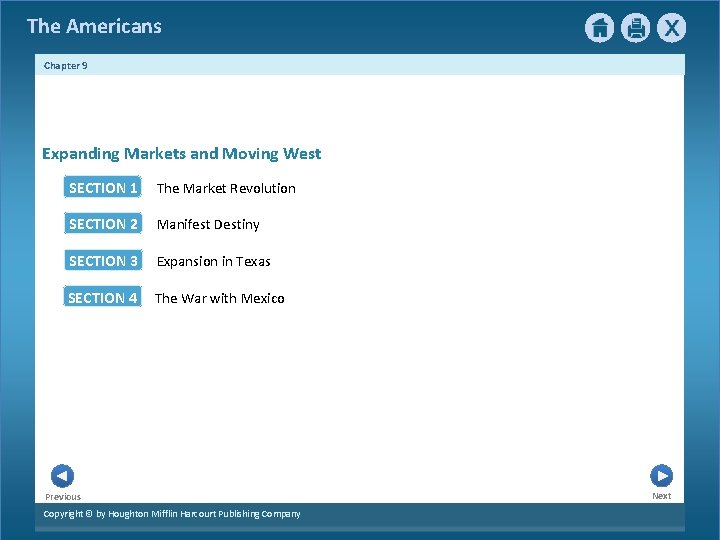The image size is (720, 540).
Task: Select the Manifest Destiny title
Action: pyautogui.click(x=208, y=225)
